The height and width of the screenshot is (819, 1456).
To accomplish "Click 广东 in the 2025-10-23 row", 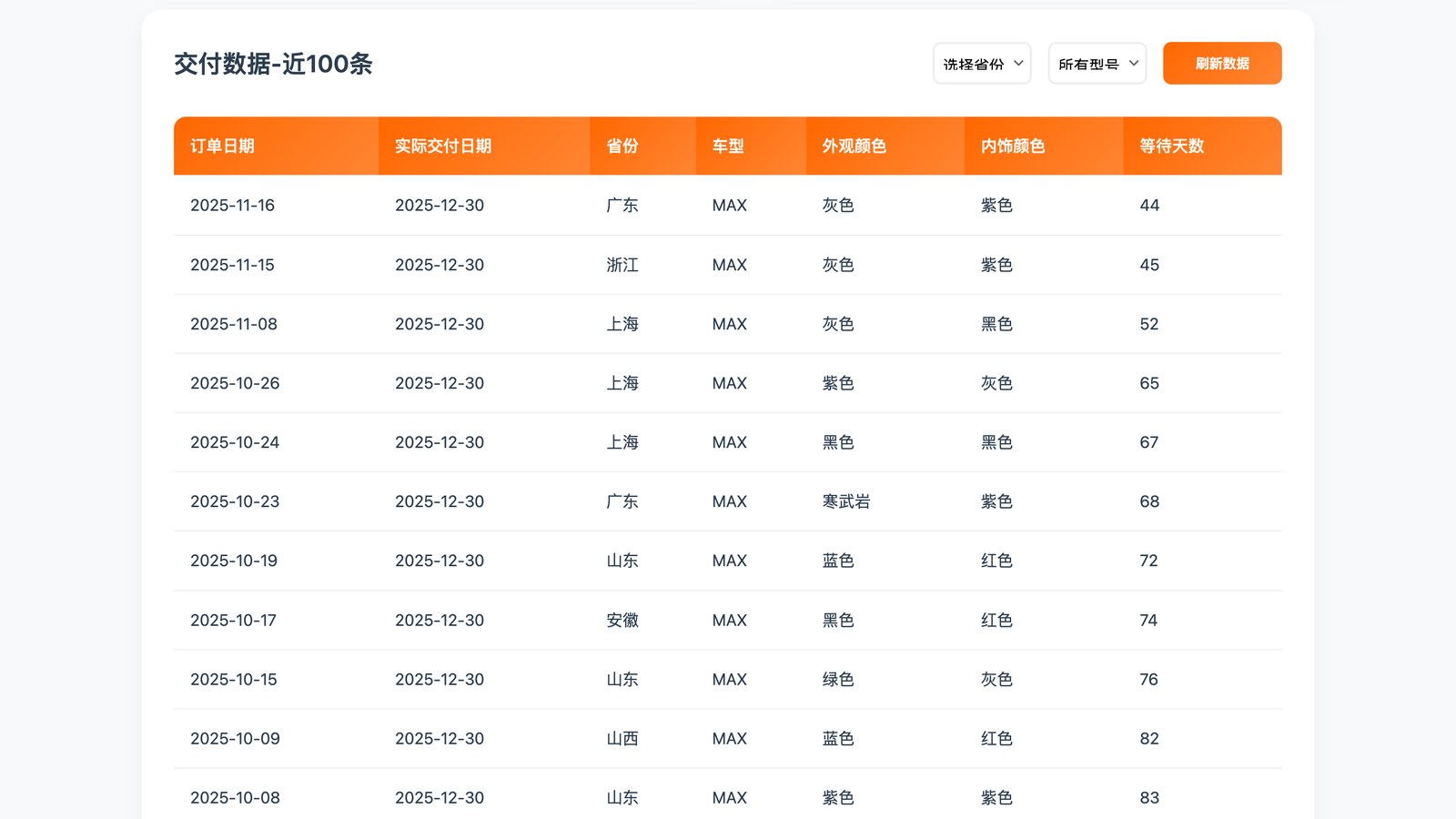I will [622, 501].
